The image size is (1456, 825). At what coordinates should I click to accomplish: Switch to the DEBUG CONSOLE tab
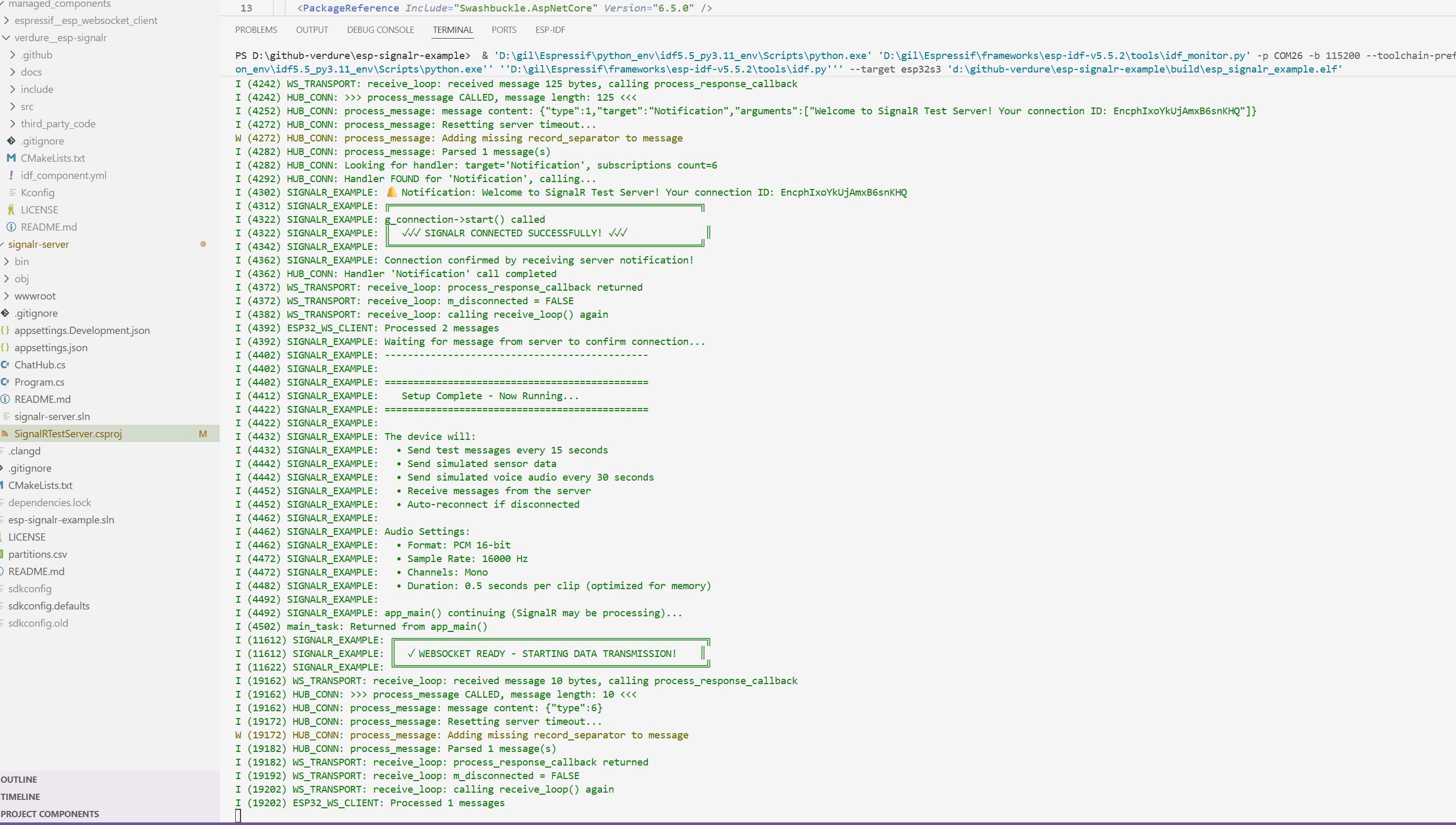click(380, 29)
